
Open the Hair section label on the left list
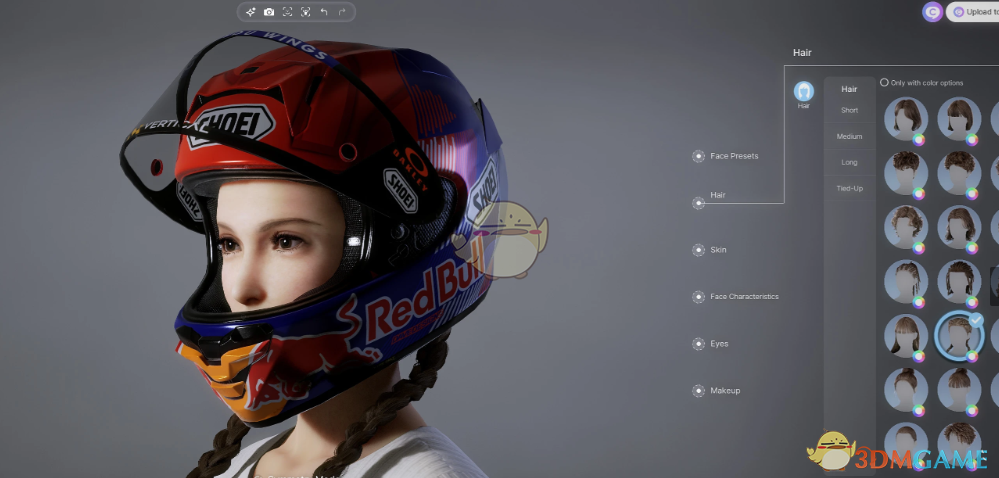pos(718,195)
